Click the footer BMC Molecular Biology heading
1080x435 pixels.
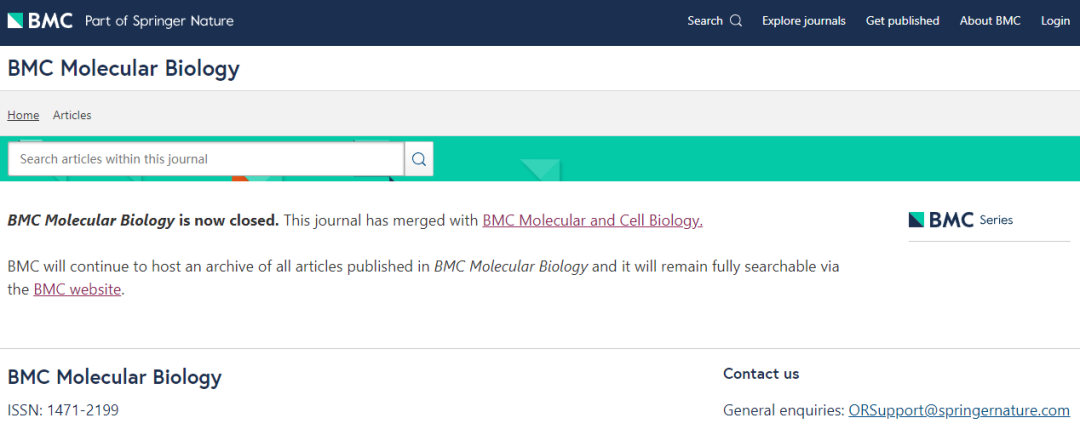pos(114,377)
